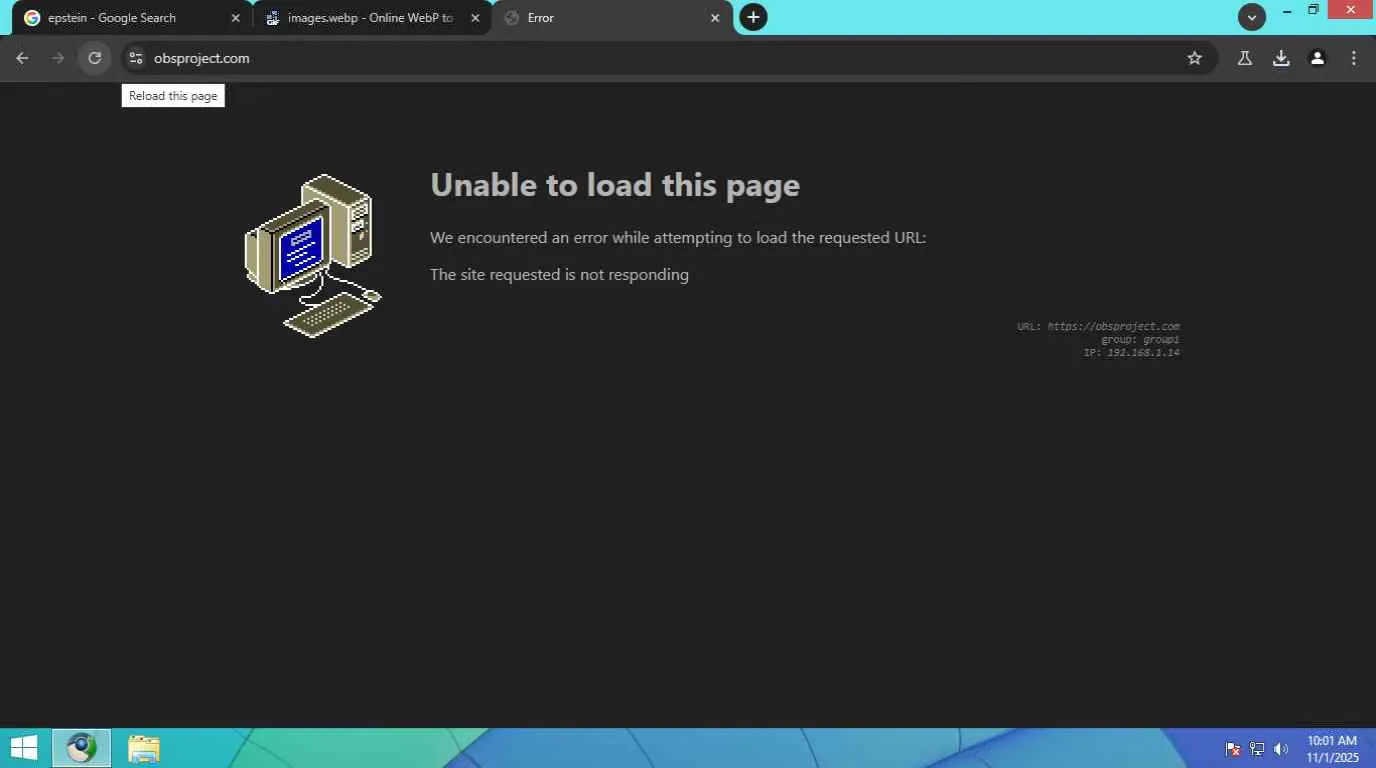The image size is (1376, 768).
Task: Click the 'We encountered an error' message text
Action: [x=678, y=238]
